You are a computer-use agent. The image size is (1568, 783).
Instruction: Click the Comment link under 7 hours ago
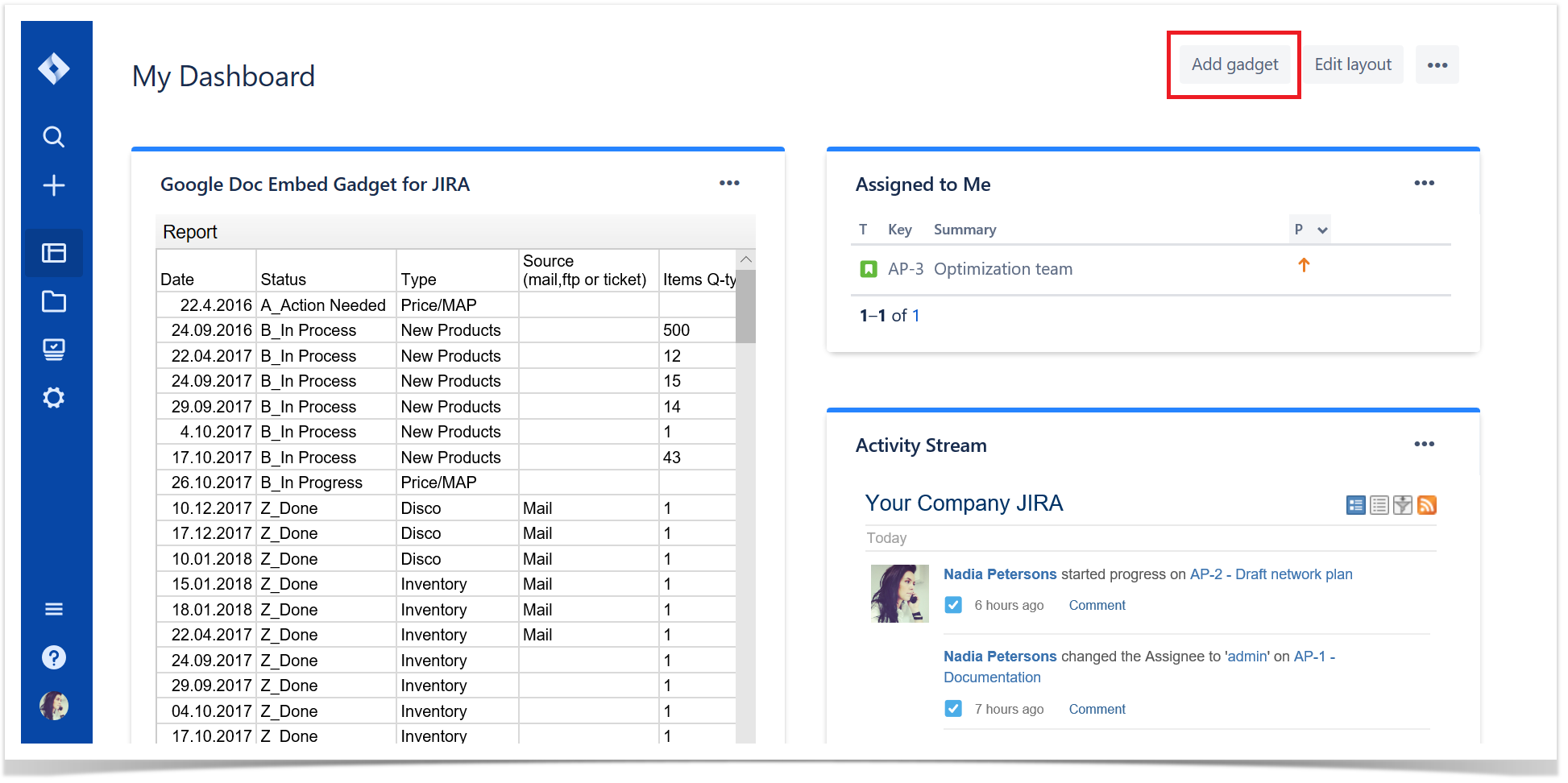[1097, 709]
